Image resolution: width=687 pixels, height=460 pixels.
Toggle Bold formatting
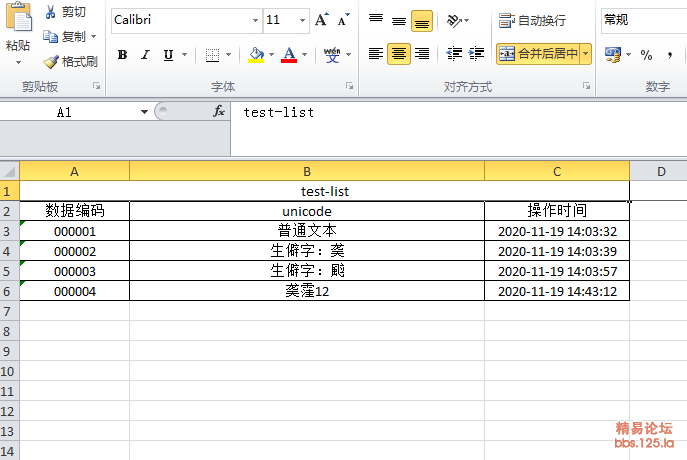(122, 55)
